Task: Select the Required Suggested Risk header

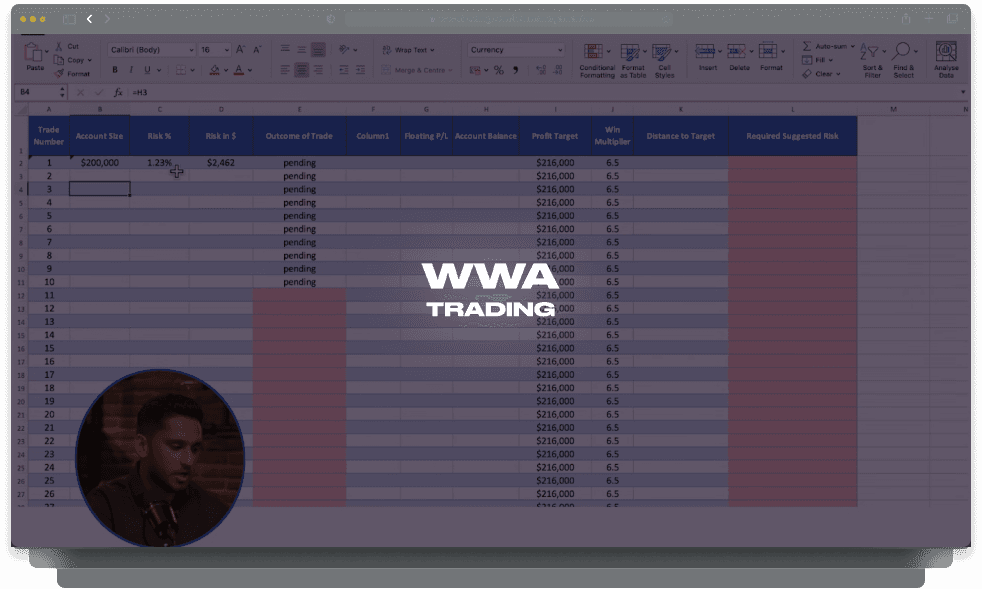Action: click(792, 136)
